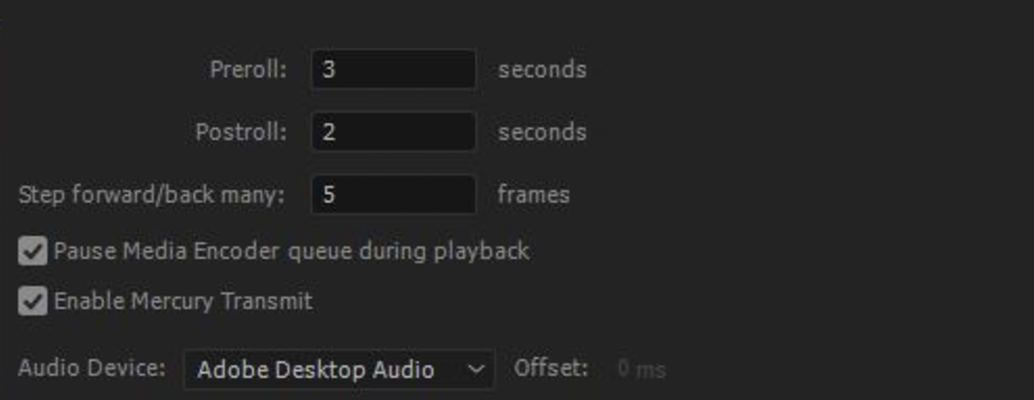Screen dimensions: 1034x400
Task: Uncheck Pause Media Encoder queue during playback checkbox
Action: click(x=33, y=251)
